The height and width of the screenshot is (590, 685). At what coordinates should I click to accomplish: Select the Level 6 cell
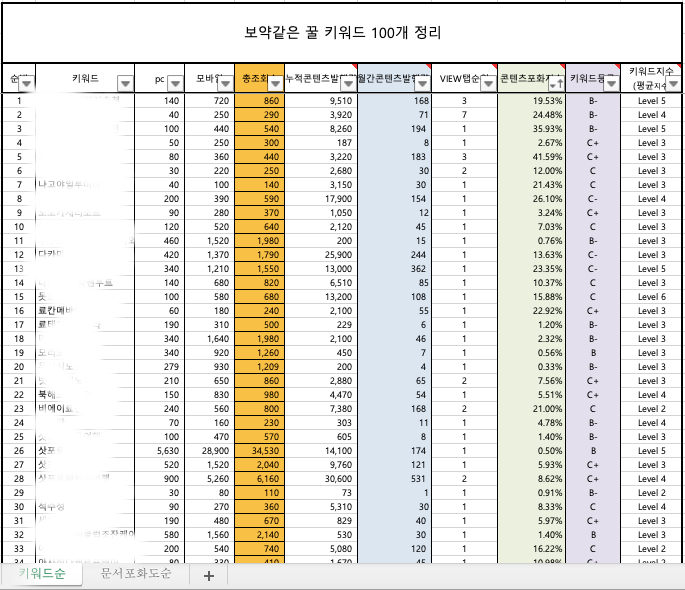(x=651, y=297)
